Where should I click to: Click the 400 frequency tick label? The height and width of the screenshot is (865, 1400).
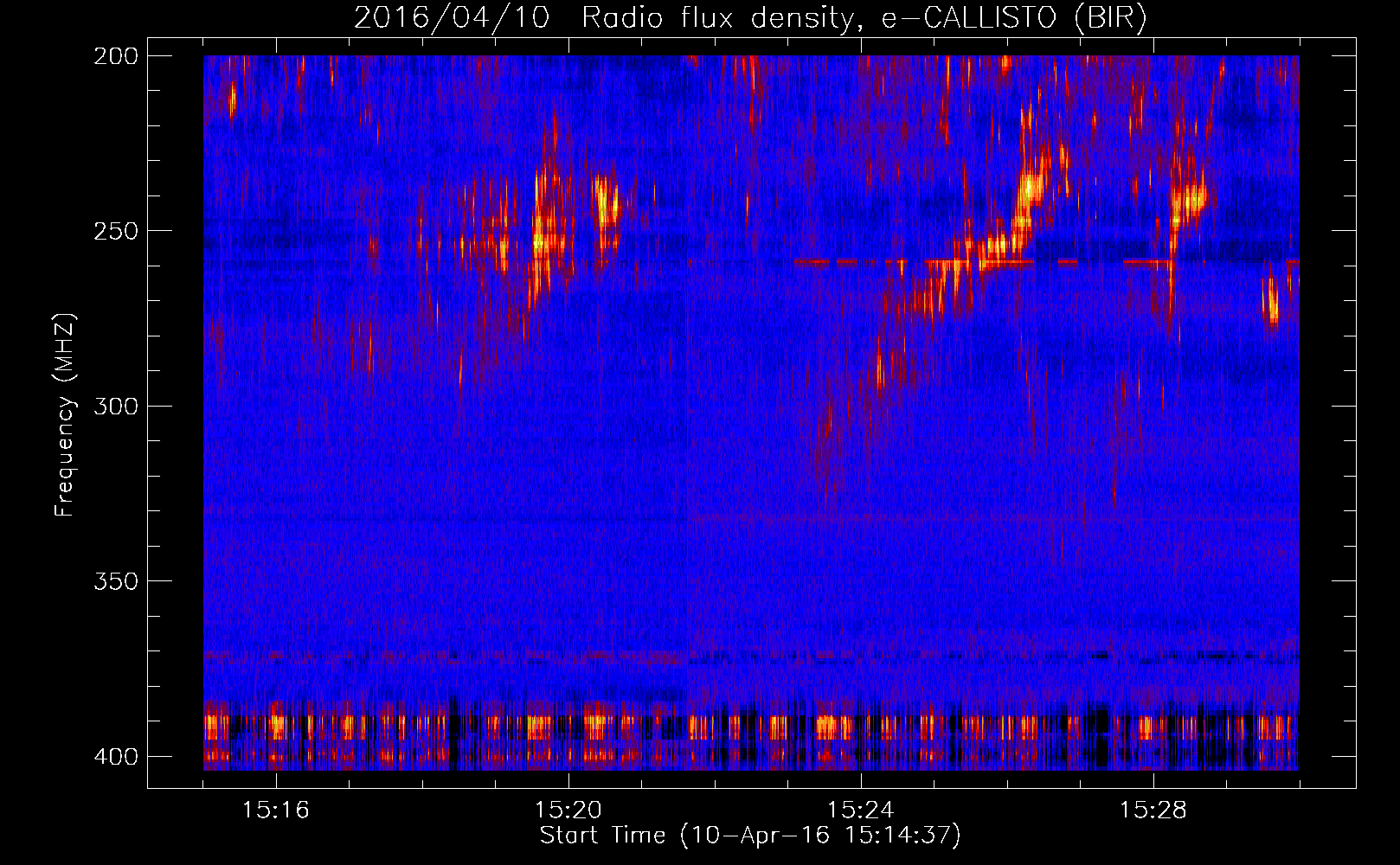coord(115,756)
